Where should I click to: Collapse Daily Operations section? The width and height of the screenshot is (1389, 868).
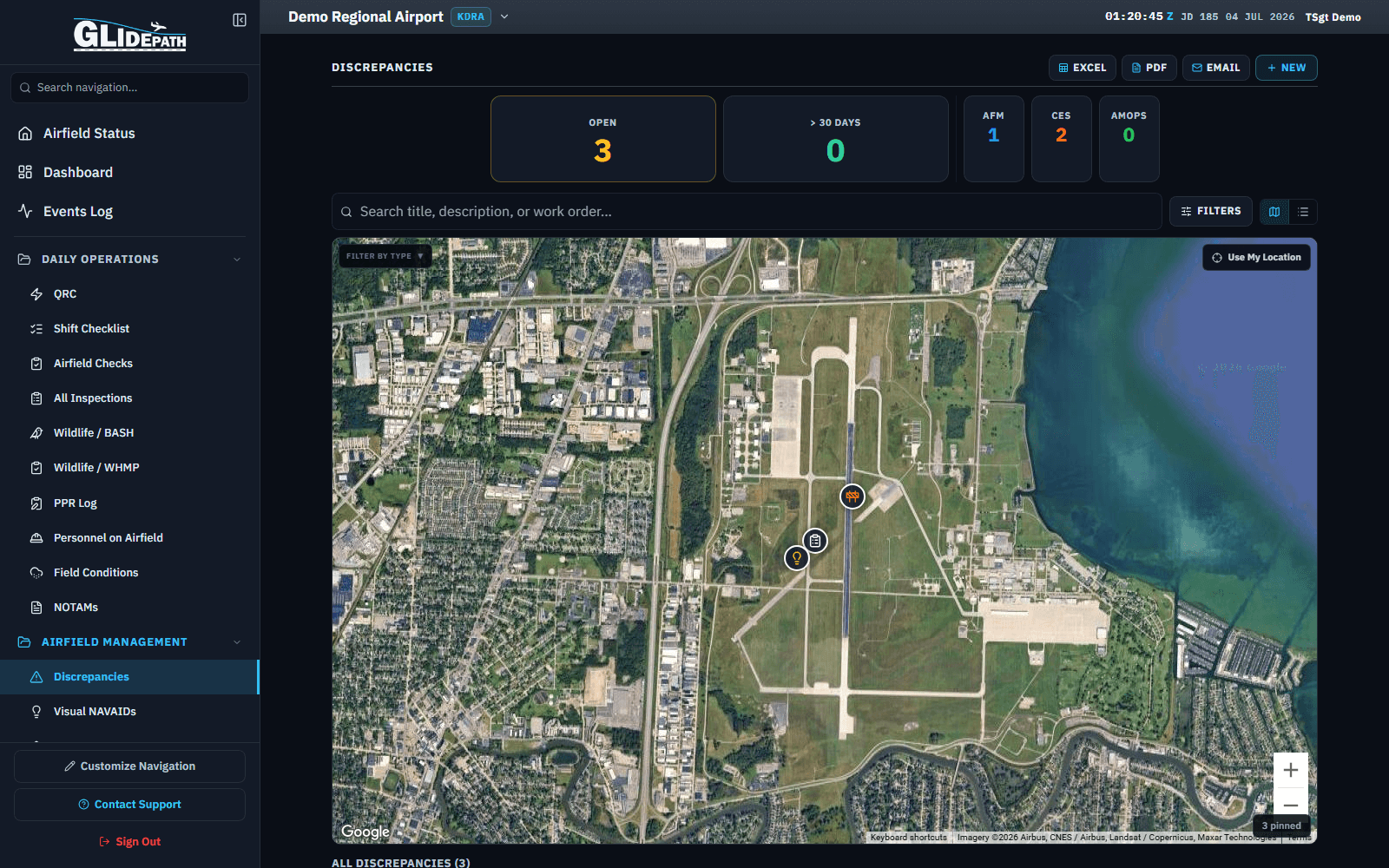pyautogui.click(x=129, y=259)
